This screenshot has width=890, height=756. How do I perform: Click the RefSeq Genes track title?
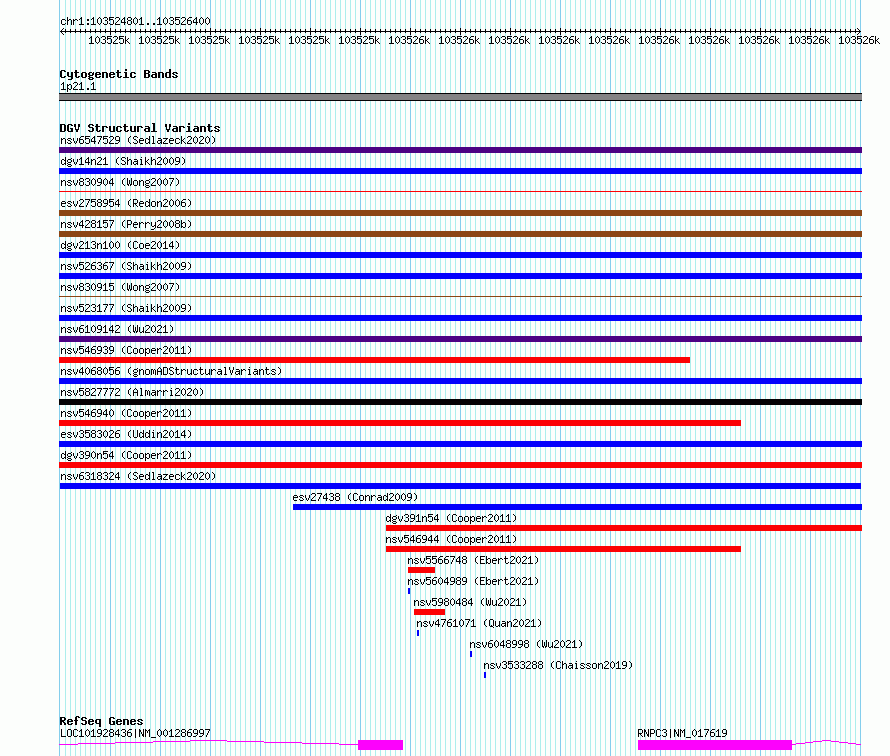101,721
